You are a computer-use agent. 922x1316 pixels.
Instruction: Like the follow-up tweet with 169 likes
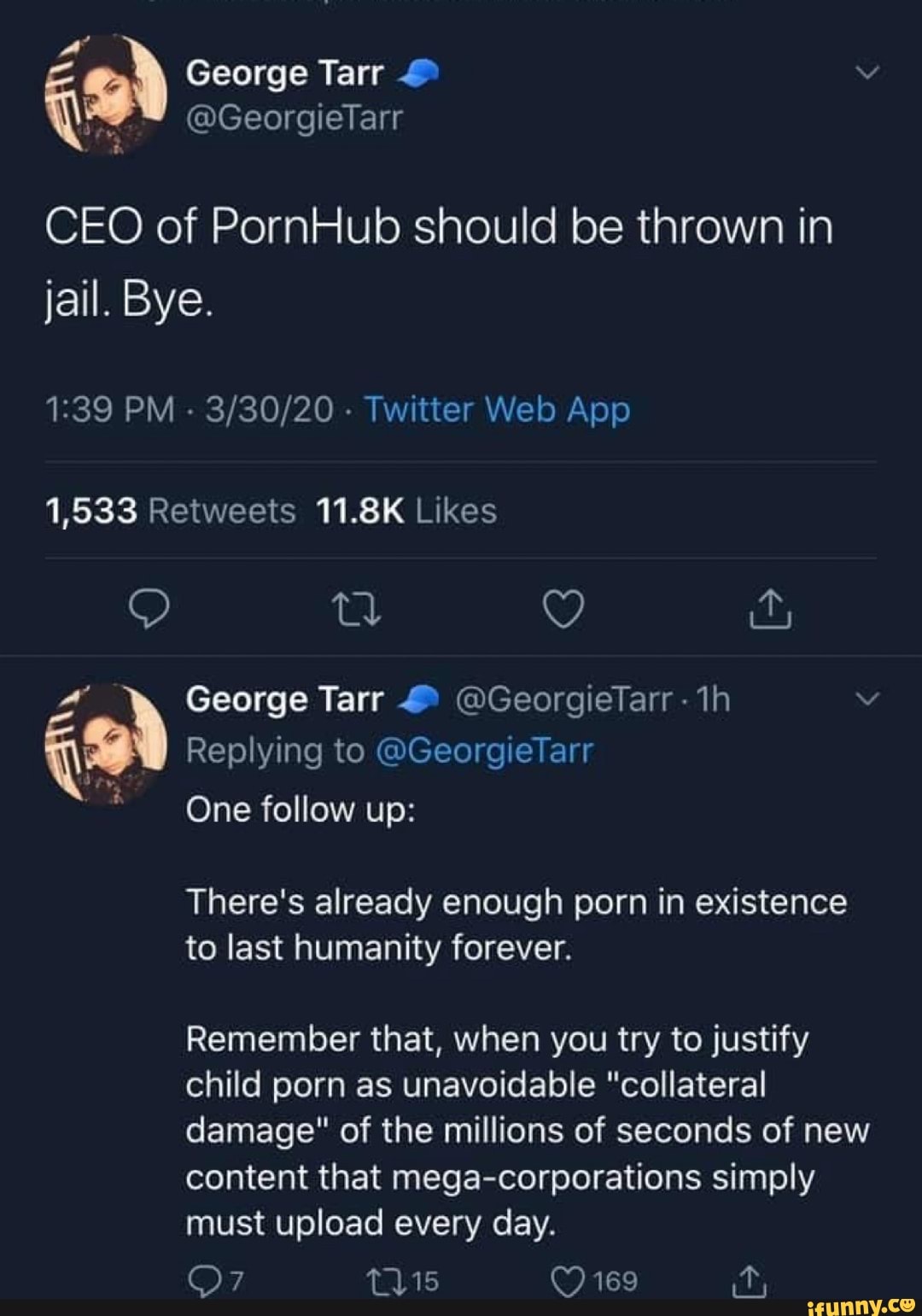pos(567,1280)
